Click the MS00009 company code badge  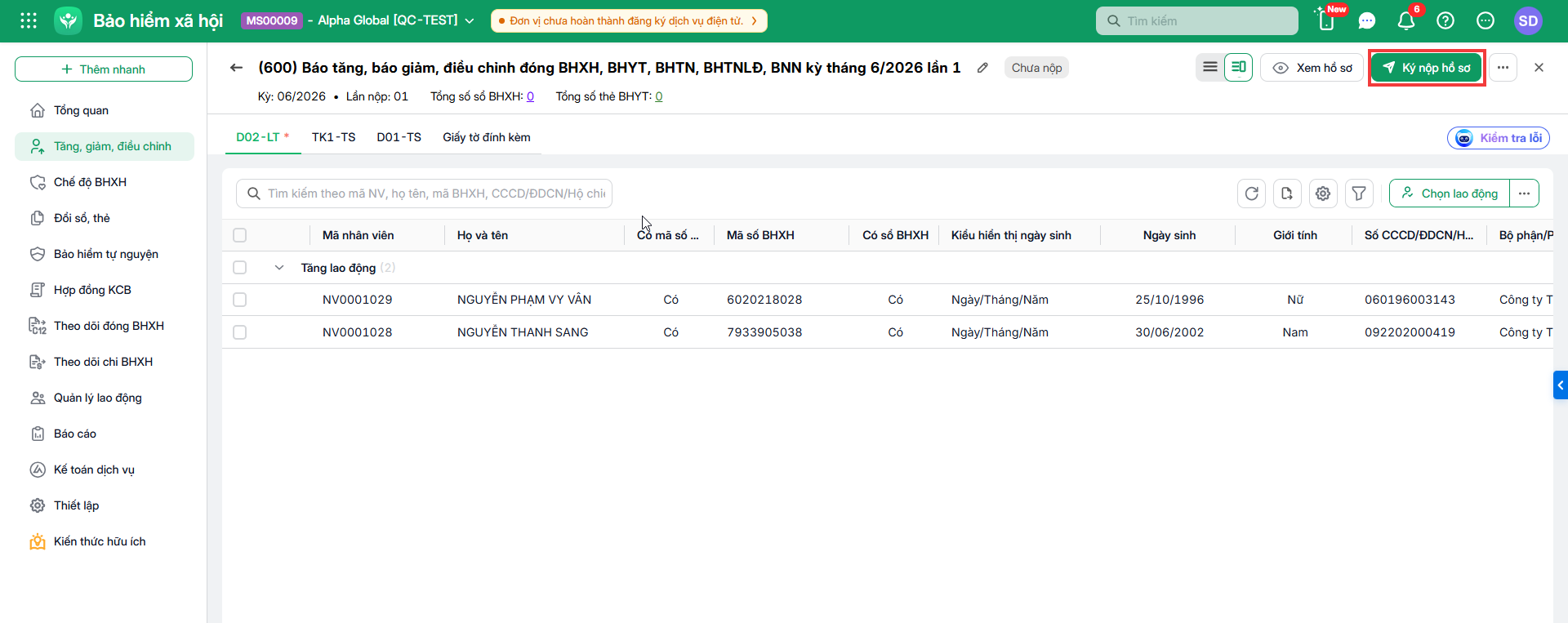272,20
